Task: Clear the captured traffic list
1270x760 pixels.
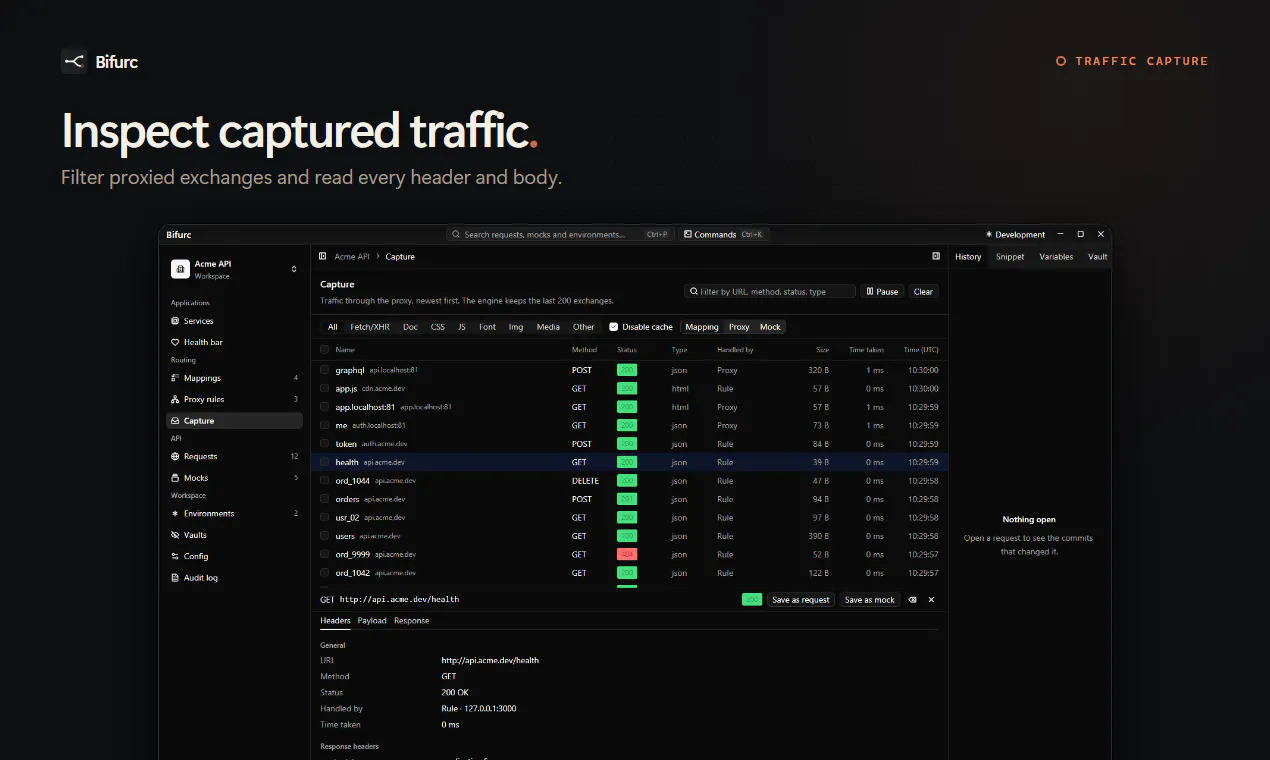Action: coord(923,292)
